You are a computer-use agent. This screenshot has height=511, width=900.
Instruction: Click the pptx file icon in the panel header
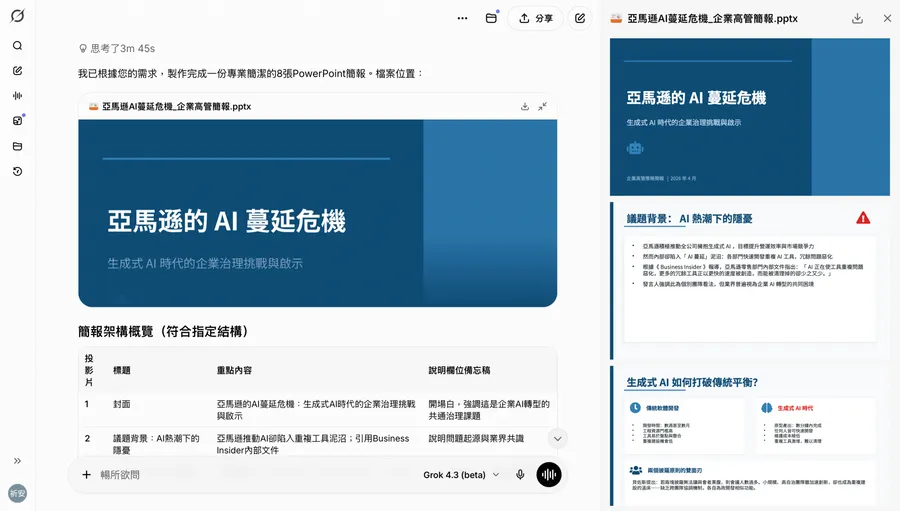tap(616, 18)
